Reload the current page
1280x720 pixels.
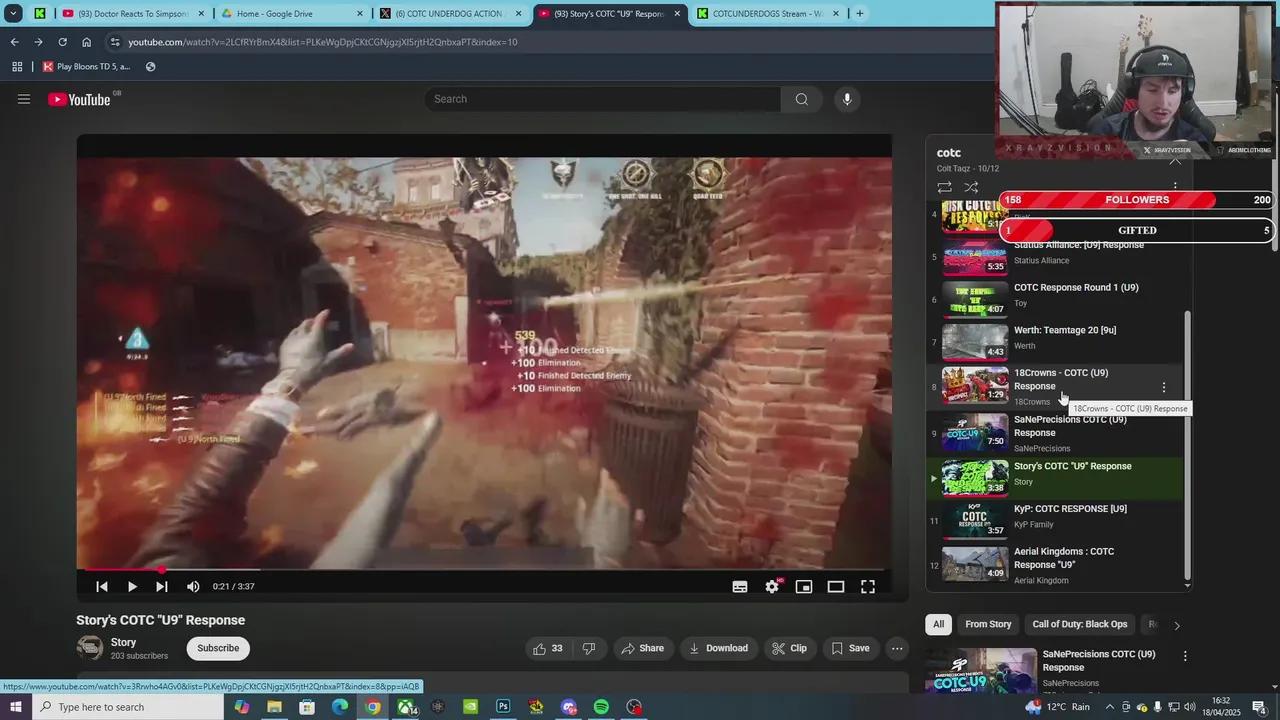tap(62, 42)
